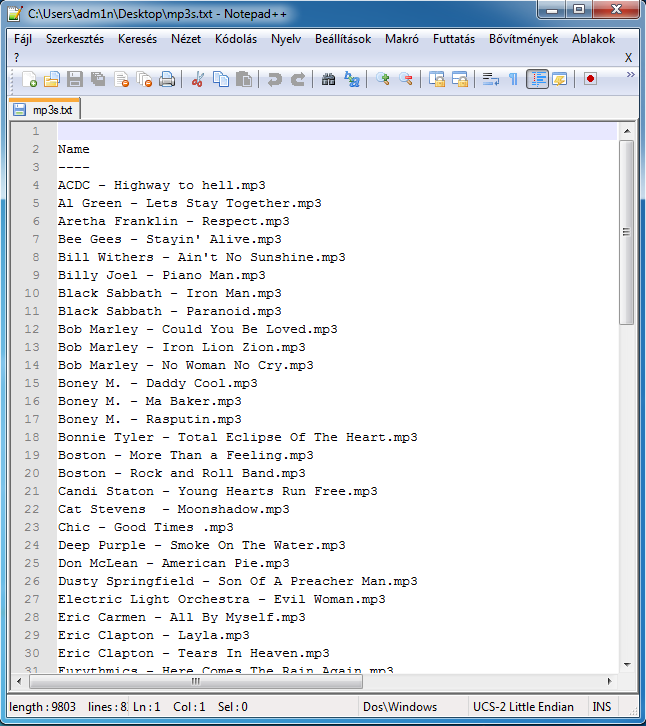Cut the selection with the scissors icon
Viewport: 646px width, 726px height.
[x=198, y=80]
